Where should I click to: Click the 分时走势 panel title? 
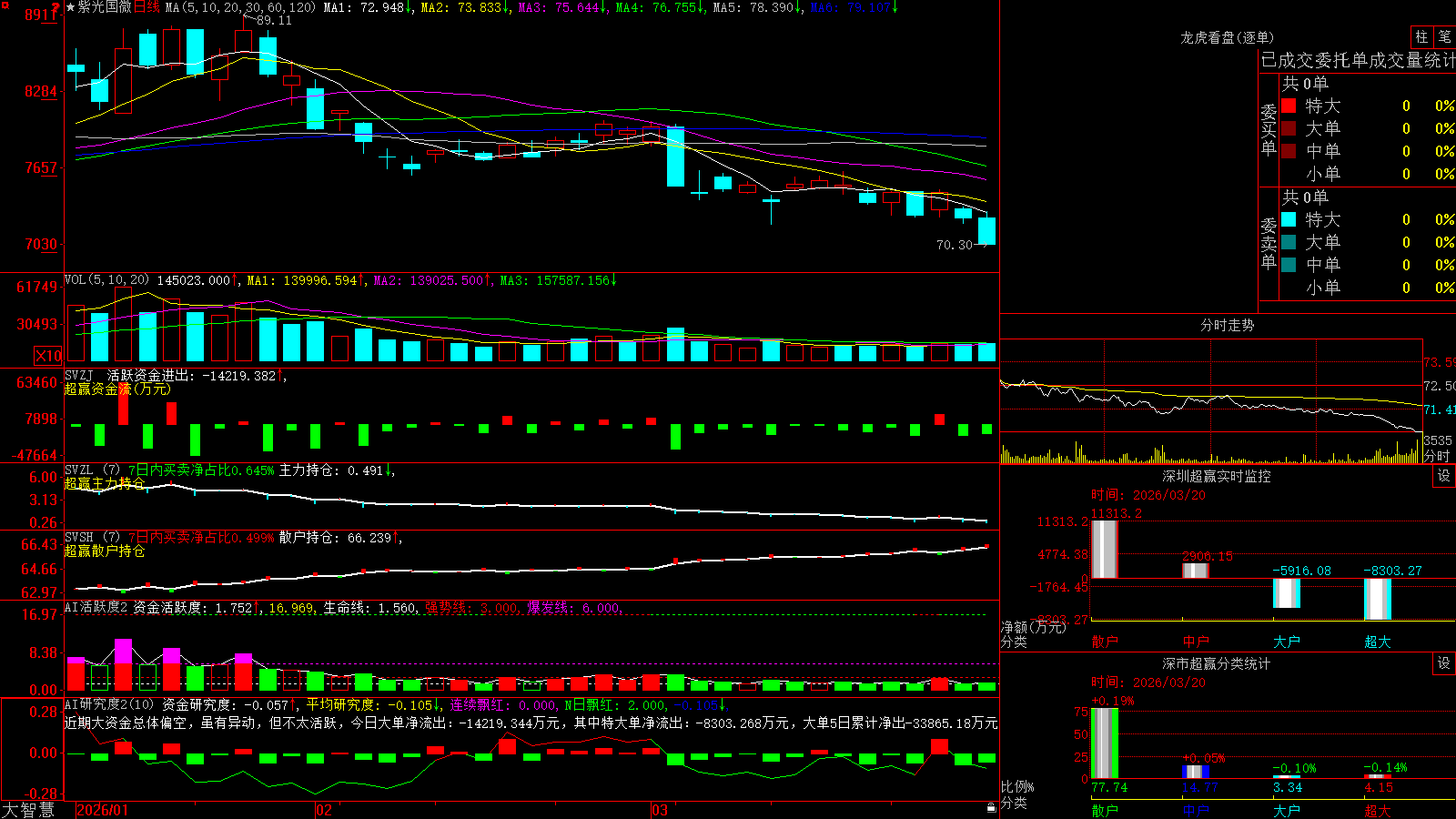(x=1227, y=325)
